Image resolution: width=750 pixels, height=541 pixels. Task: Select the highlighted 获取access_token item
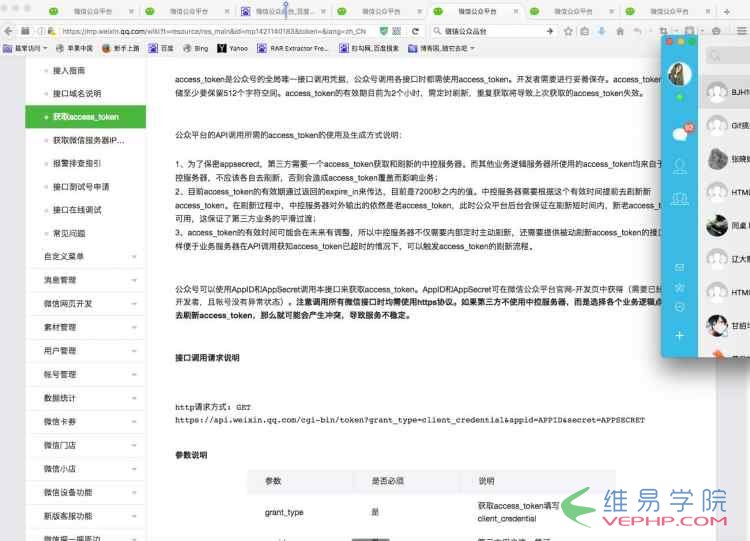click(86, 117)
